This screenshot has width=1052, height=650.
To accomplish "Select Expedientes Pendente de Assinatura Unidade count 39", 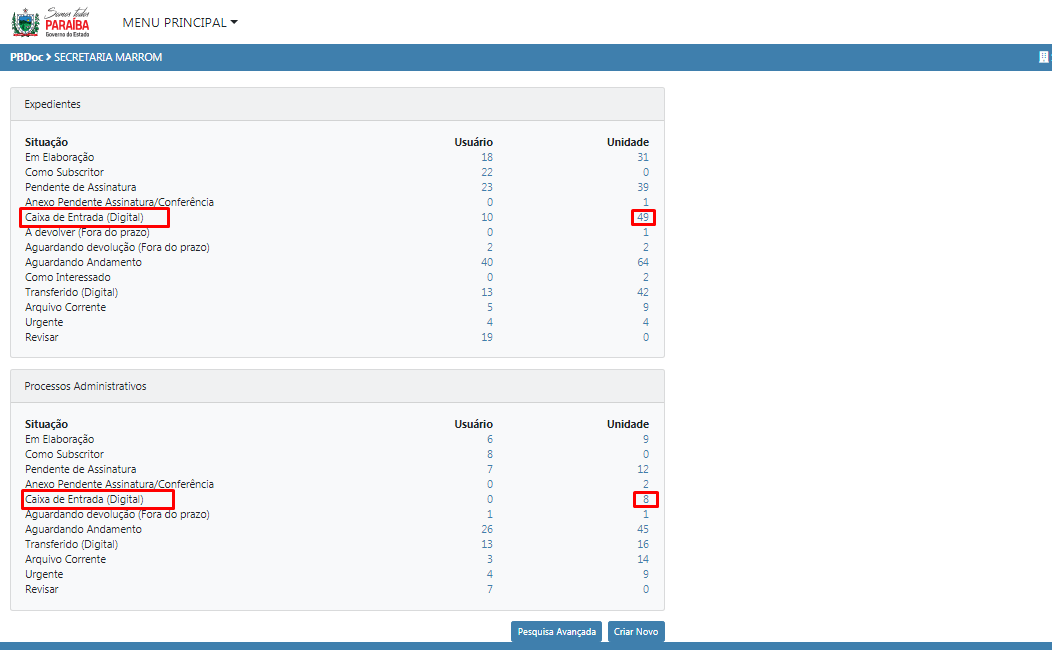I will [643, 187].
